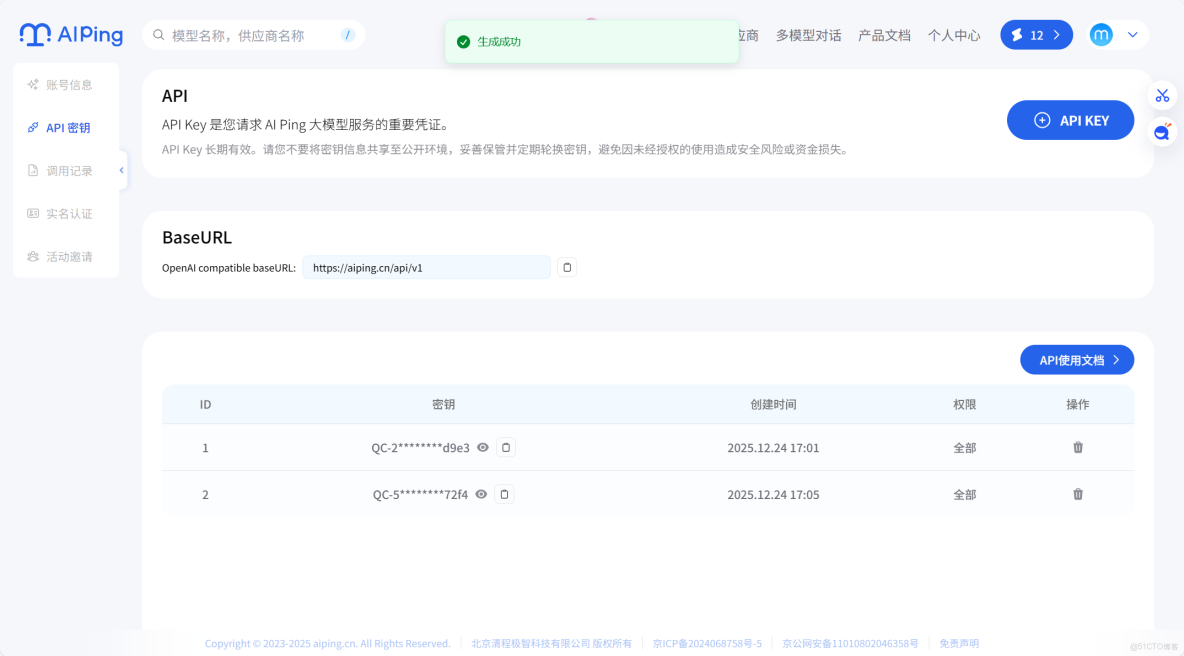Collapse the left sidebar panel
Screen dimensions: 1184x656
click(121, 170)
